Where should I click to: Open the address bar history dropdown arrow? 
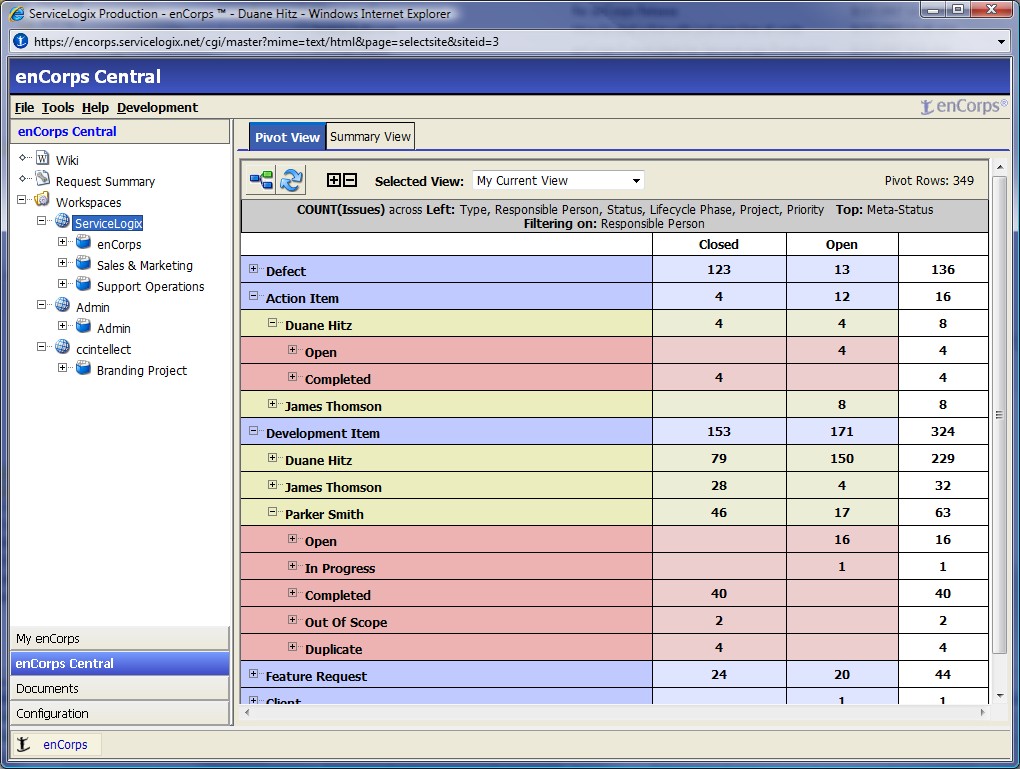point(1001,42)
